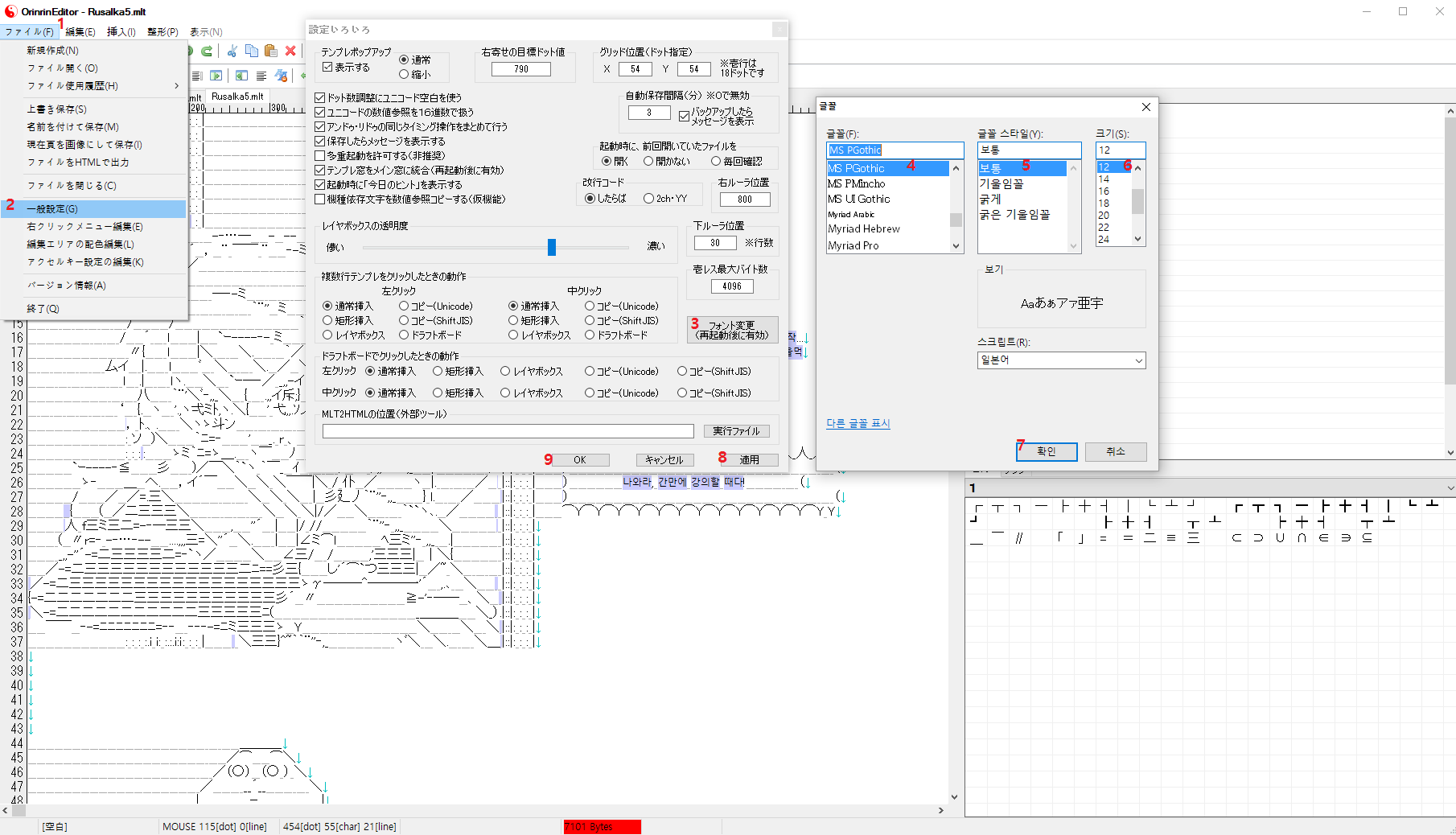Viewport: 1456px width, 835px height.
Task: Click the green Redo arrow icon
Action: [207, 51]
